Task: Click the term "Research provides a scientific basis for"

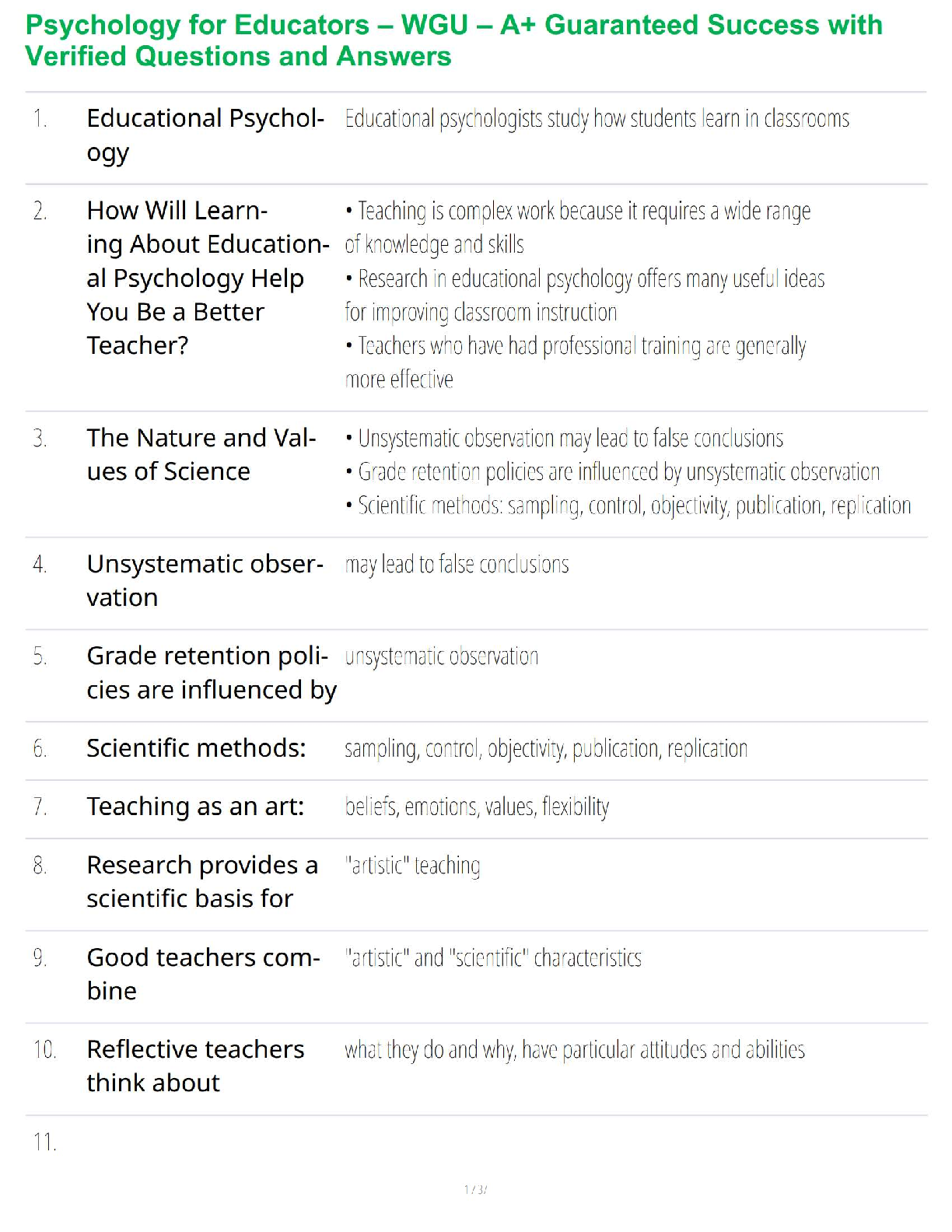Action: click(202, 881)
